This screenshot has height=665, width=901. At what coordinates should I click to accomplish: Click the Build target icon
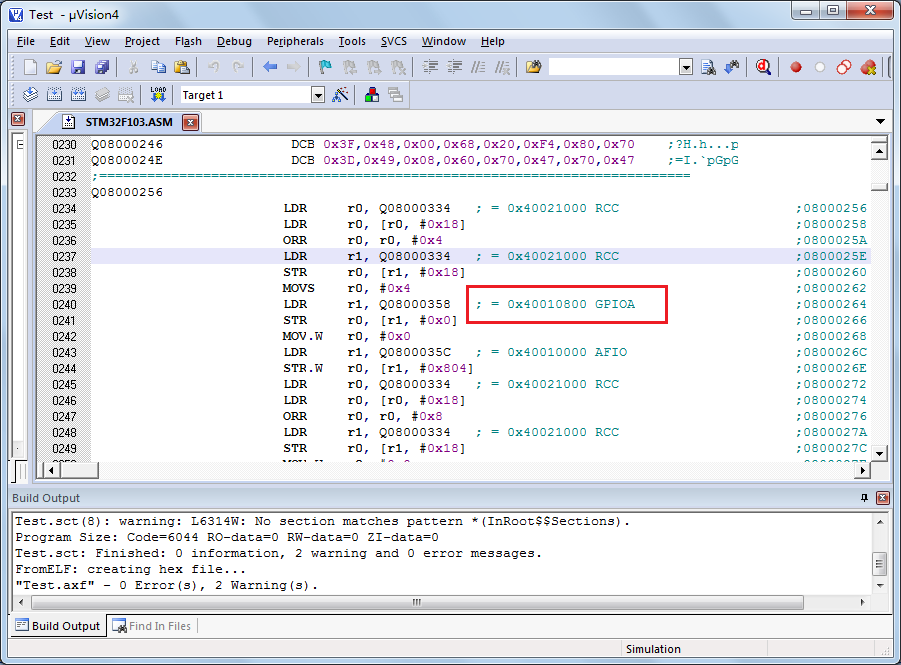click(x=54, y=95)
